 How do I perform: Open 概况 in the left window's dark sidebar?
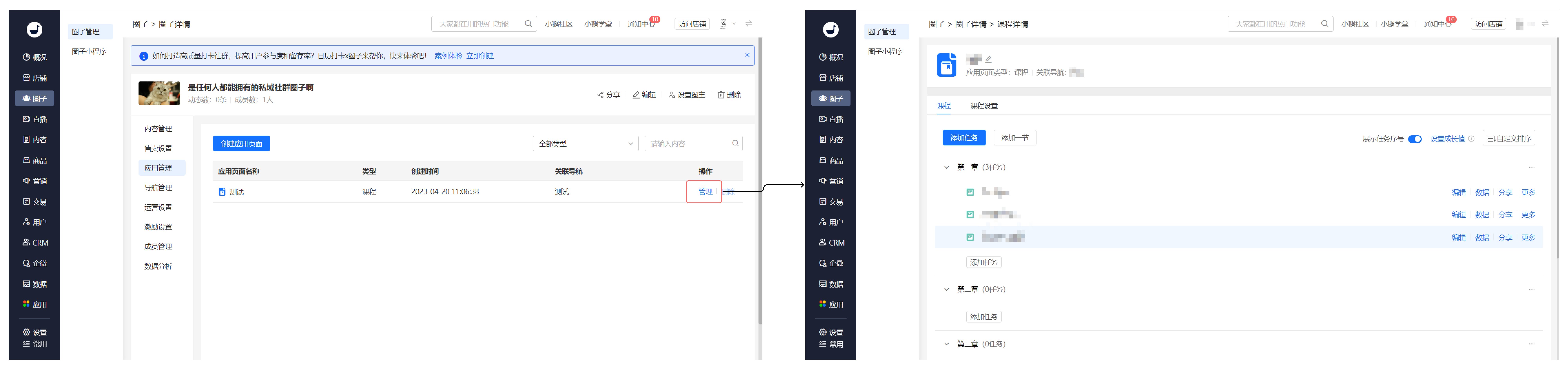[35, 57]
